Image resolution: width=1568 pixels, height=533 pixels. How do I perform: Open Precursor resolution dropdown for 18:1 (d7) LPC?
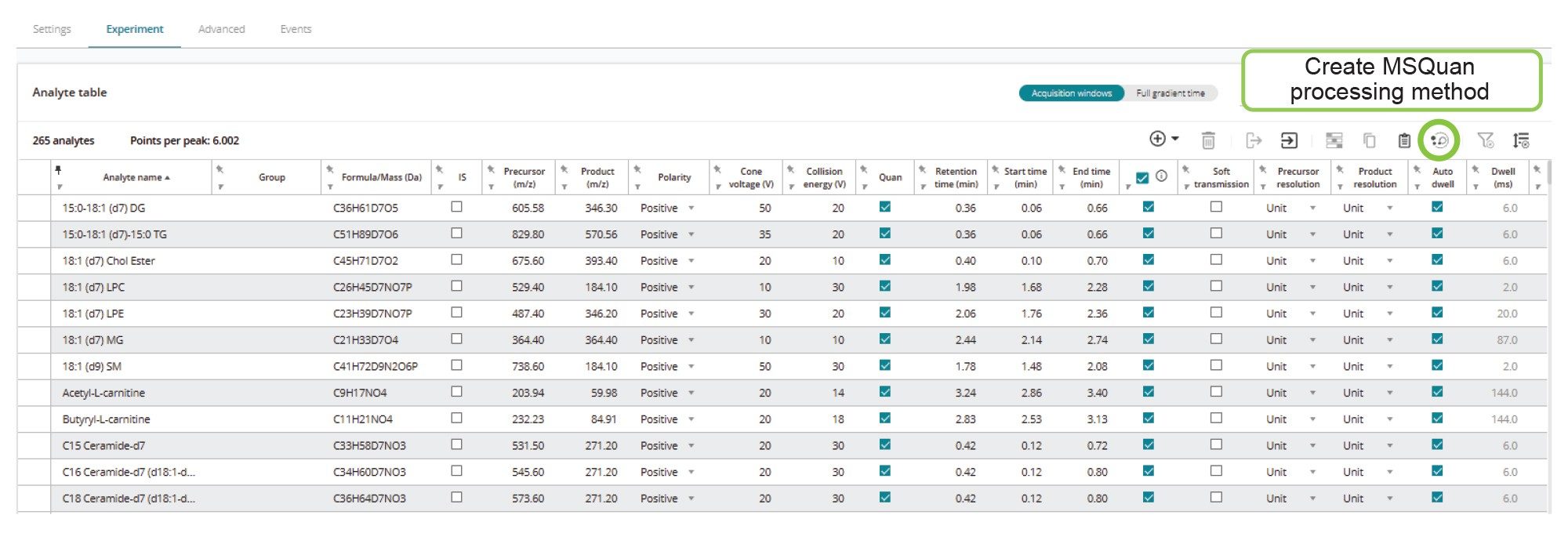[x=1312, y=288]
